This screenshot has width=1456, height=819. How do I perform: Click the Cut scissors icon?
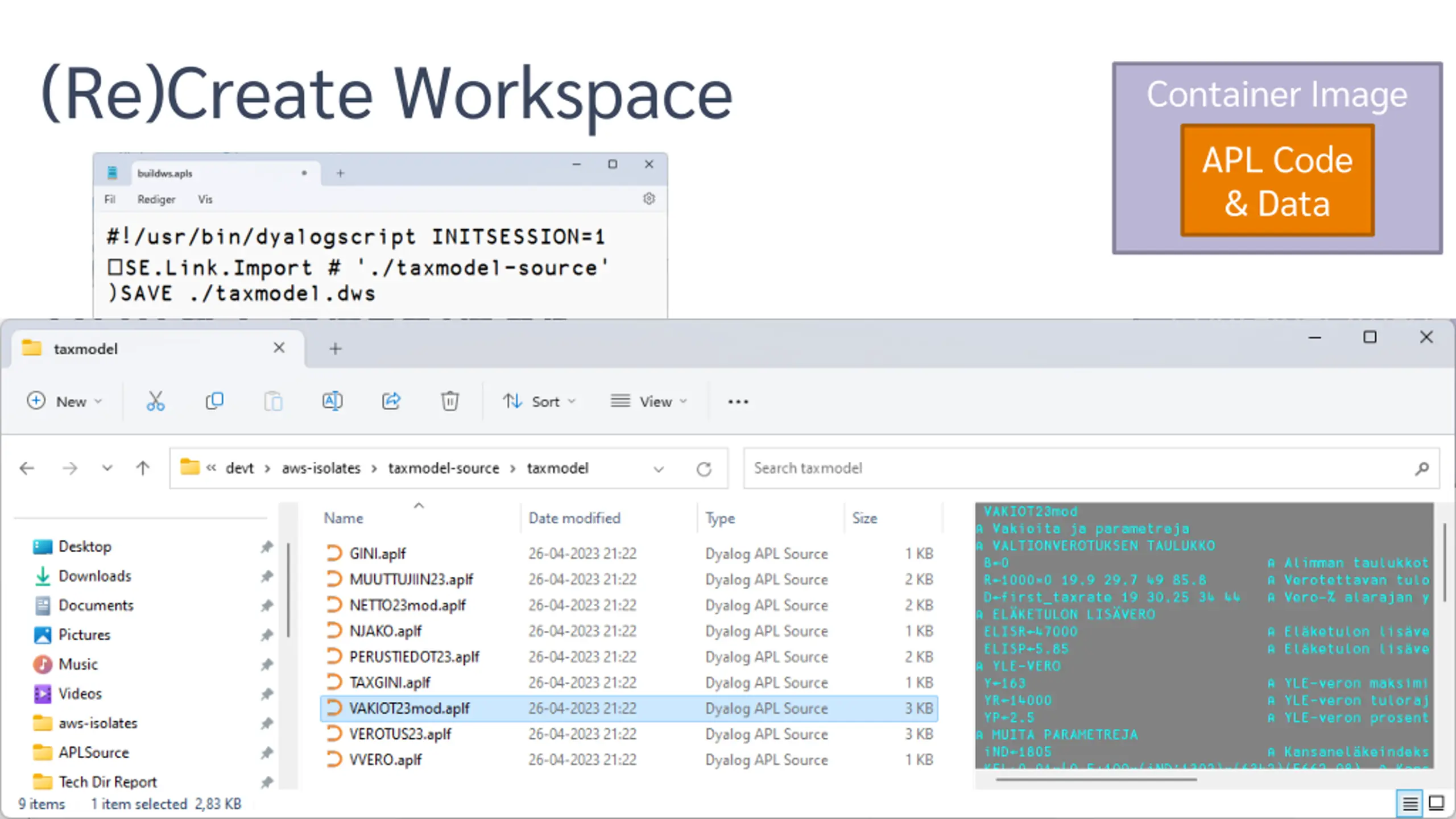155,402
